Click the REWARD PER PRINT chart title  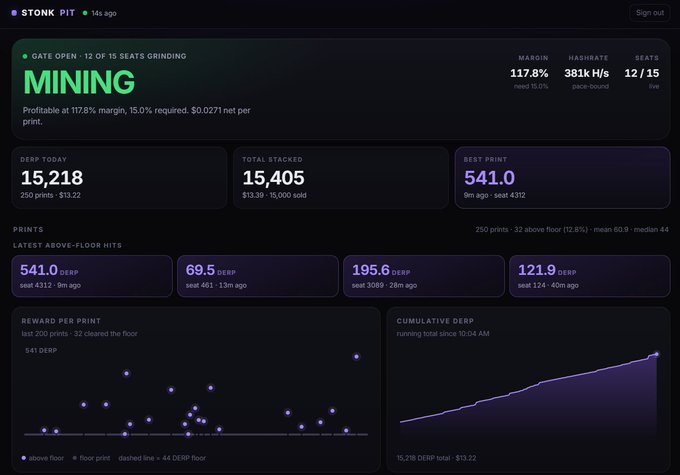tap(61, 321)
